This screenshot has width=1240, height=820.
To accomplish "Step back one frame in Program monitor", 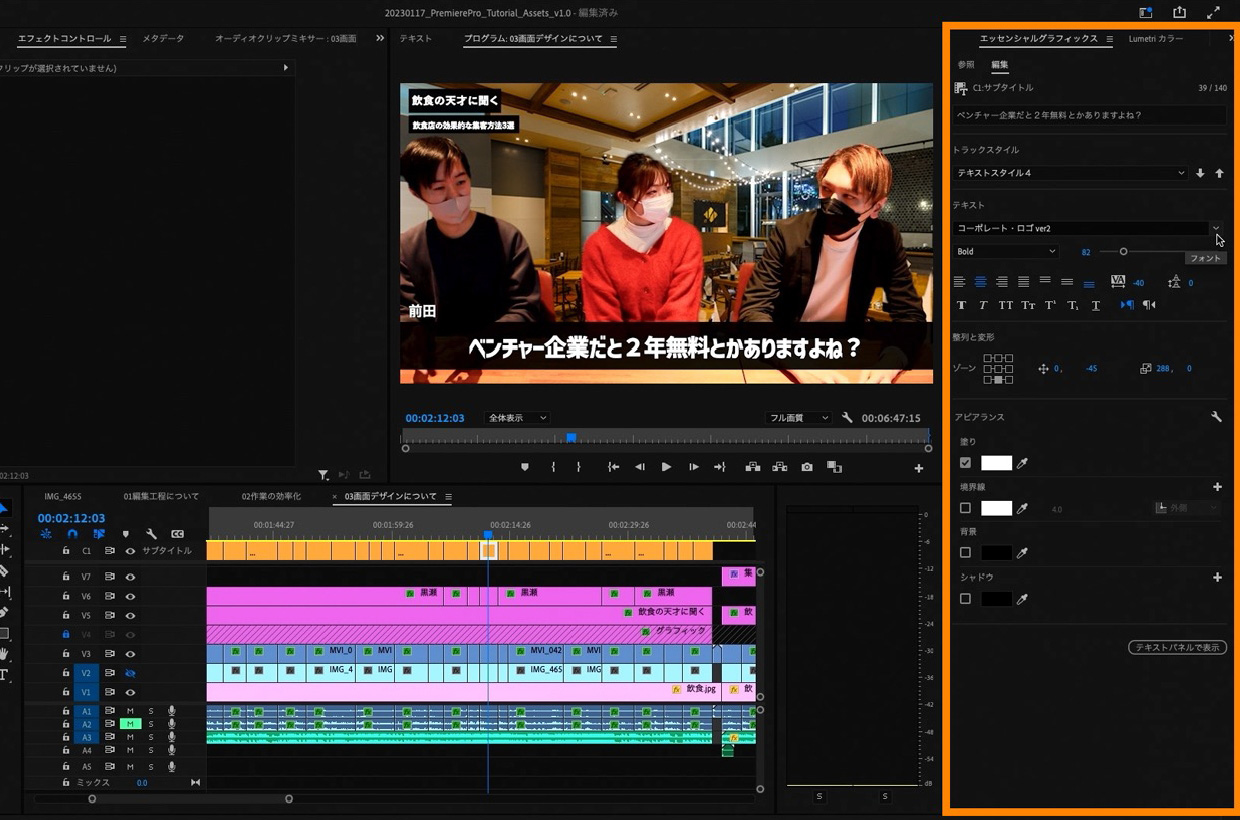I will click(640, 467).
